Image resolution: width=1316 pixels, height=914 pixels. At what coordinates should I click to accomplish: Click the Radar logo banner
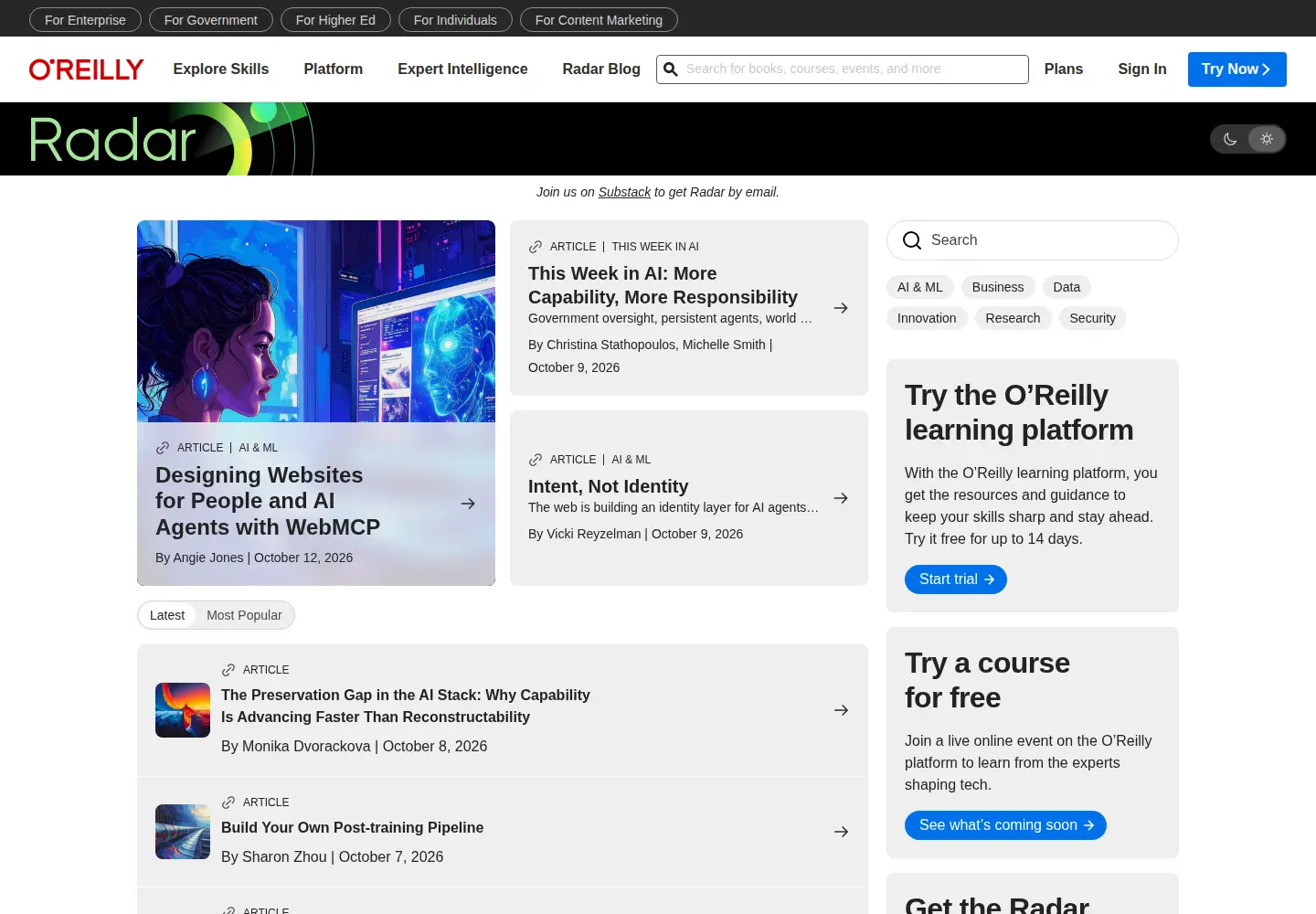[172, 139]
